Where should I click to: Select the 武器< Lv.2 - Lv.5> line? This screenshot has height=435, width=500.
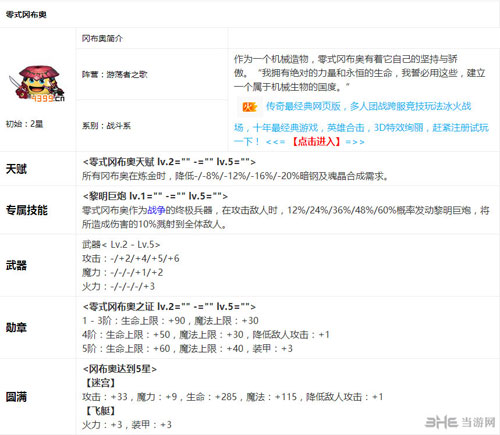click(121, 245)
